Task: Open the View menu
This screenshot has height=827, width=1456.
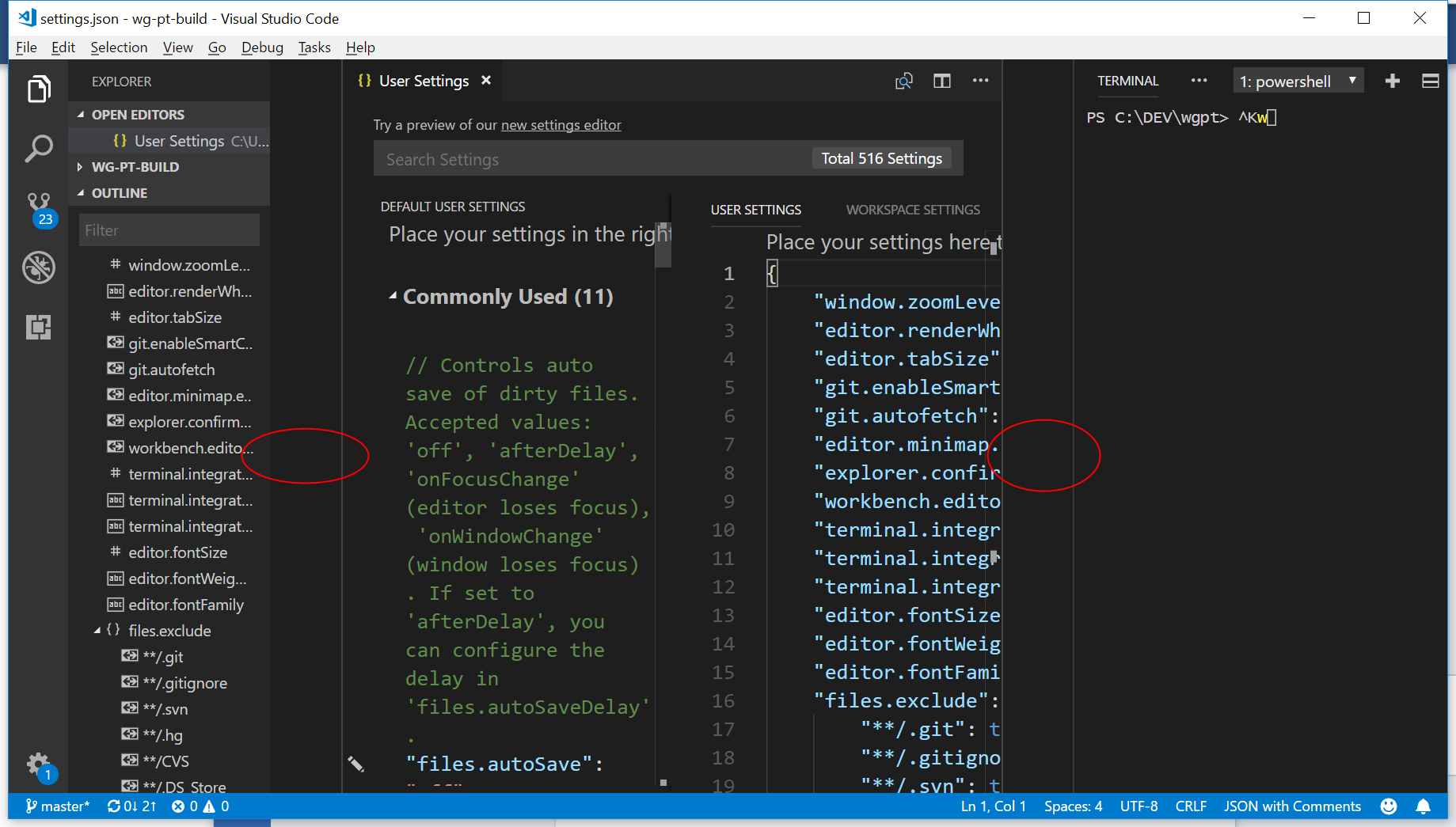Action: [178, 47]
